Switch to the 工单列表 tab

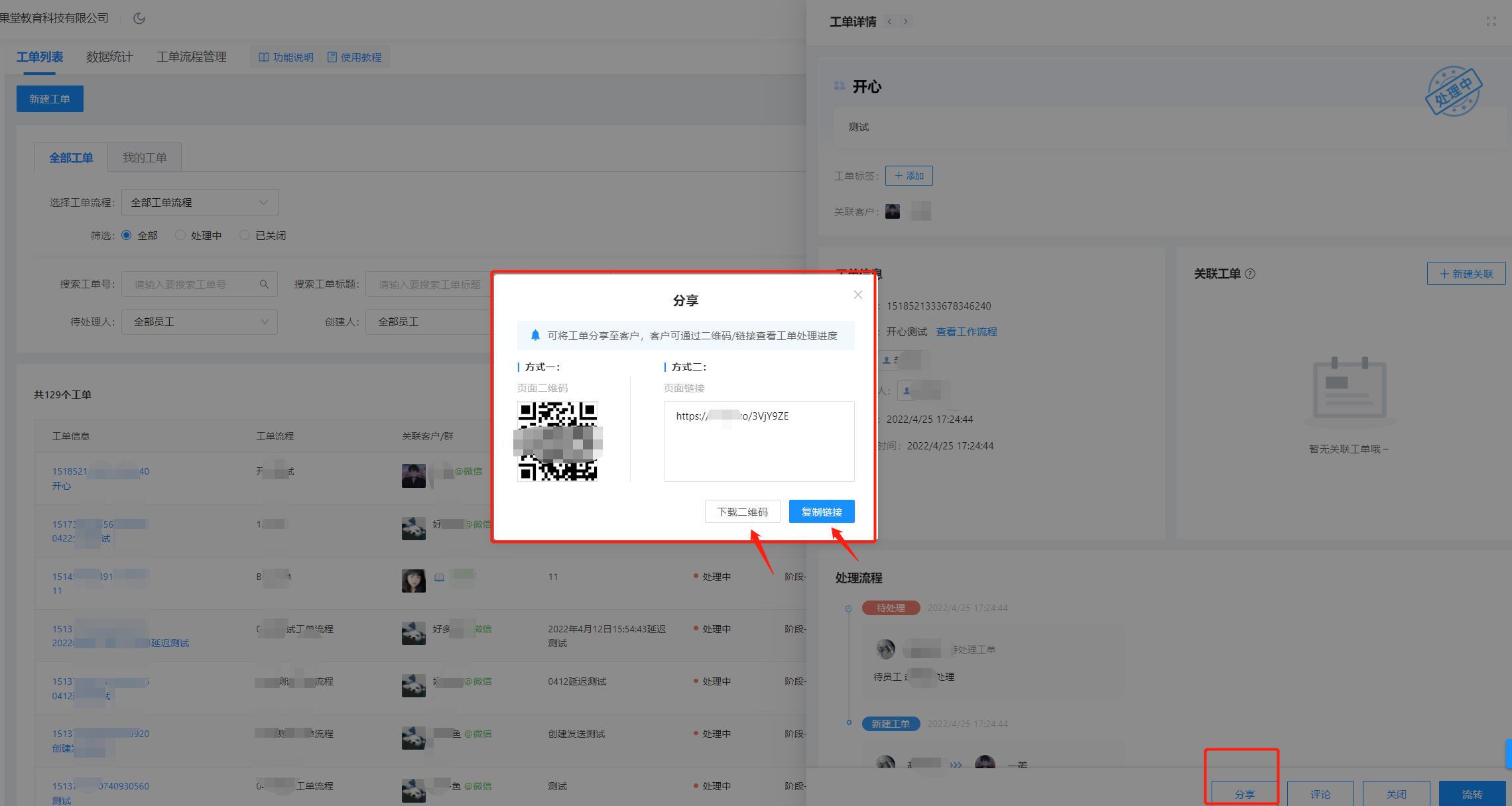40,57
